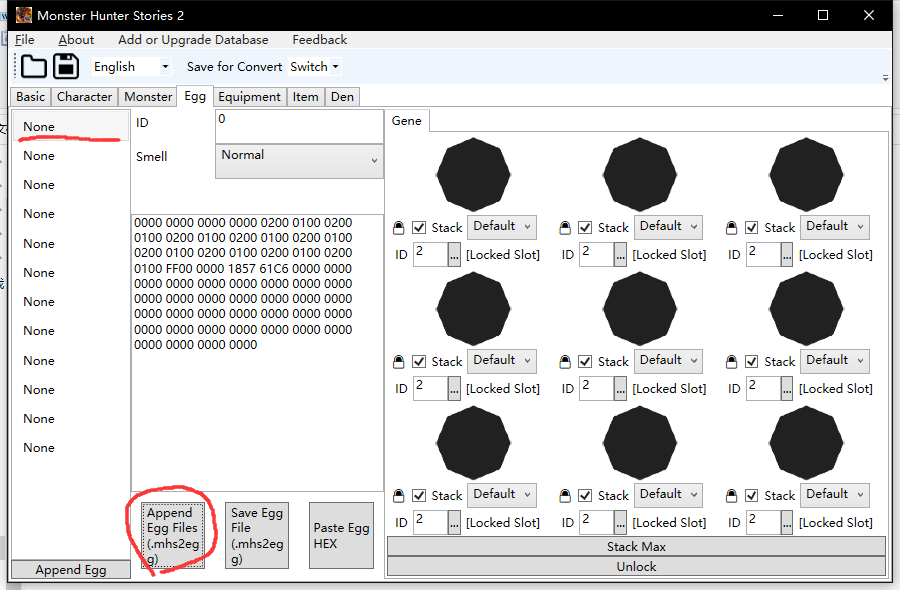Click the middle-left gene octagon image
The height and width of the screenshot is (590, 900).
pyautogui.click(x=474, y=309)
